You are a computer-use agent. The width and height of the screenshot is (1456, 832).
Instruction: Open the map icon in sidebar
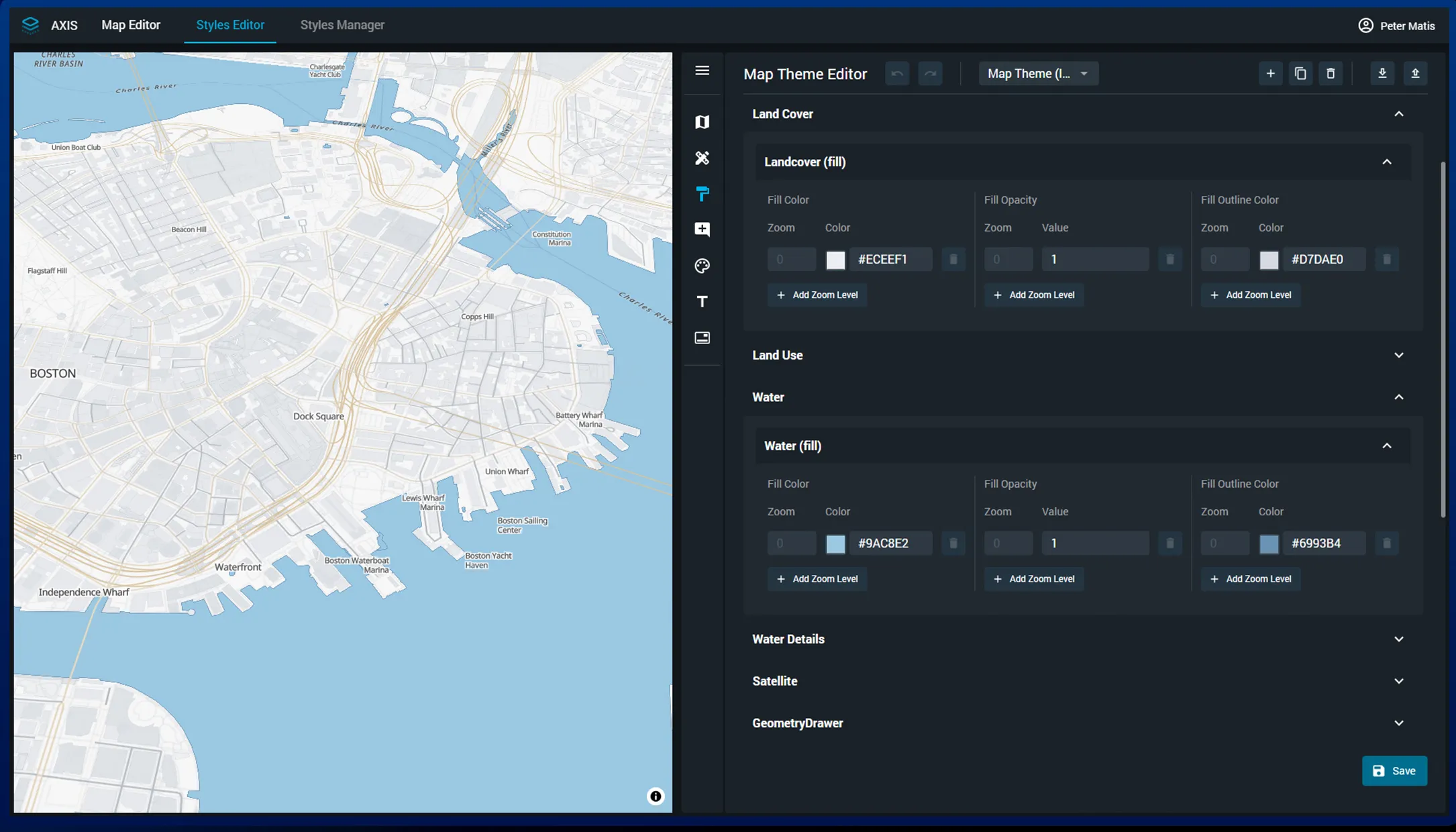pos(702,122)
